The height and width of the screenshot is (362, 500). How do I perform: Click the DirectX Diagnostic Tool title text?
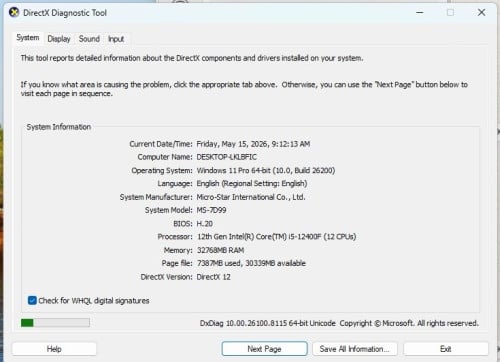(x=65, y=13)
